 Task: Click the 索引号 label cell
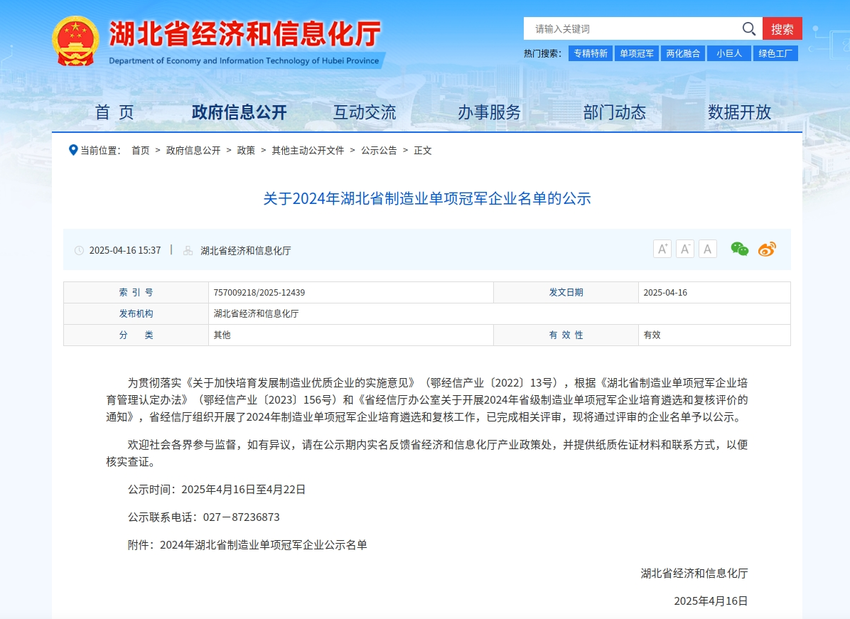point(136,293)
